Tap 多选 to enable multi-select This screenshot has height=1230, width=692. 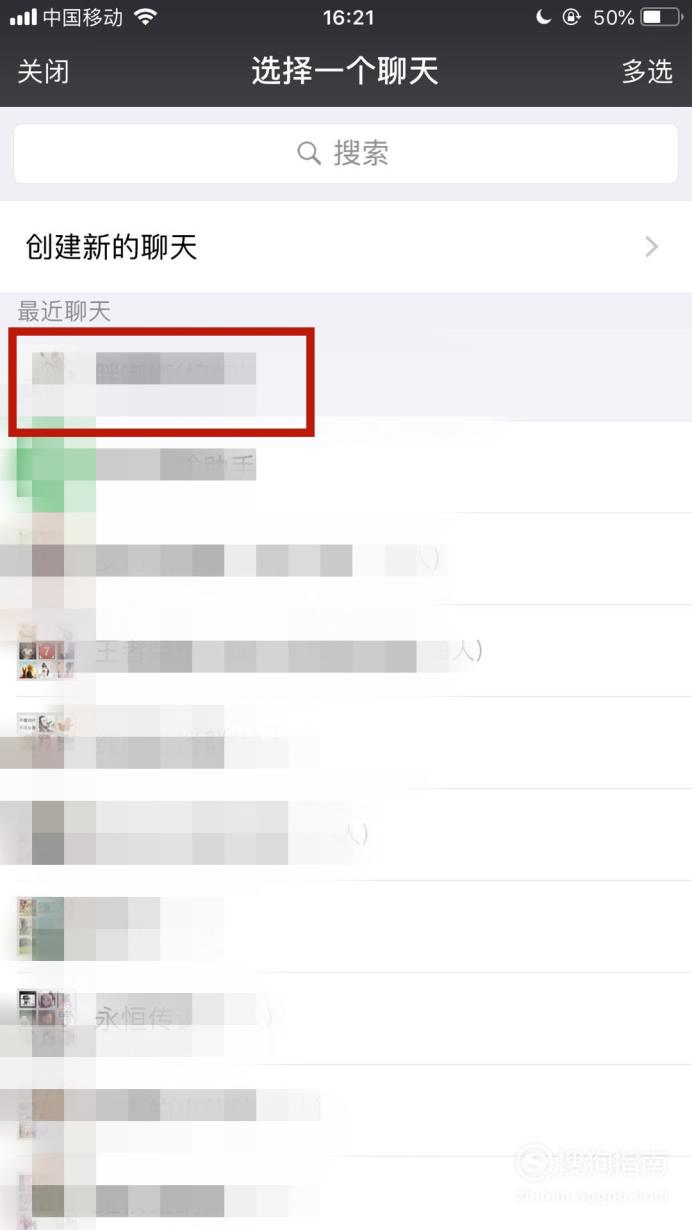[x=647, y=72]
